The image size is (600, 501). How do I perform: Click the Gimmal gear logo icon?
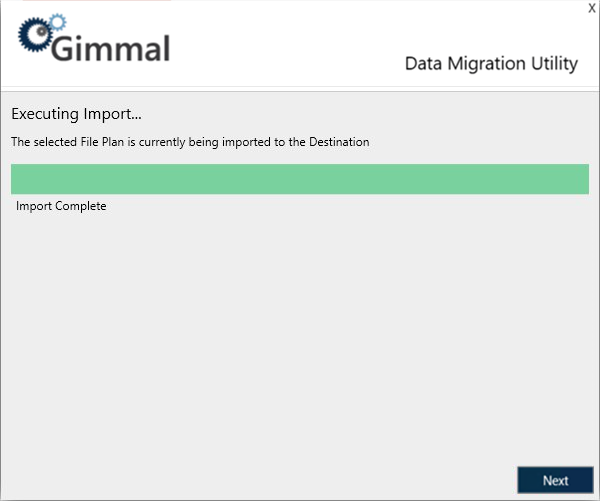37,33
